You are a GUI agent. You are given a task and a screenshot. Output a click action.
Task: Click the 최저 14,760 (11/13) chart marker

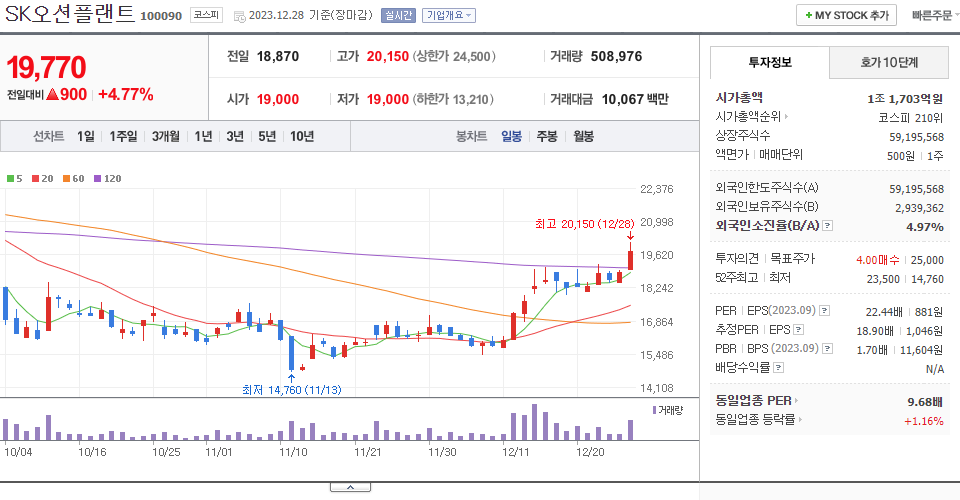tap(291, 390)
